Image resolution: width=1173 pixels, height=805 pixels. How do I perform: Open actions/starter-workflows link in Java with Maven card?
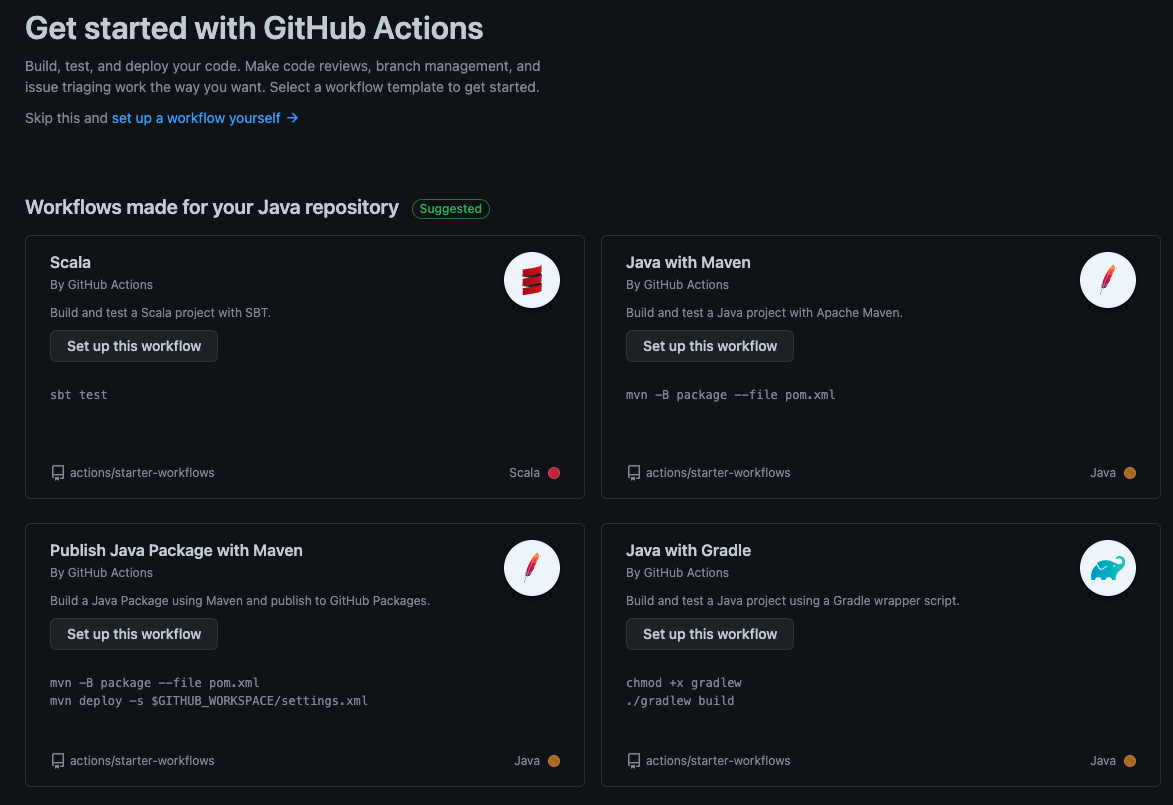pyautogui.click(x=718, y=473)
